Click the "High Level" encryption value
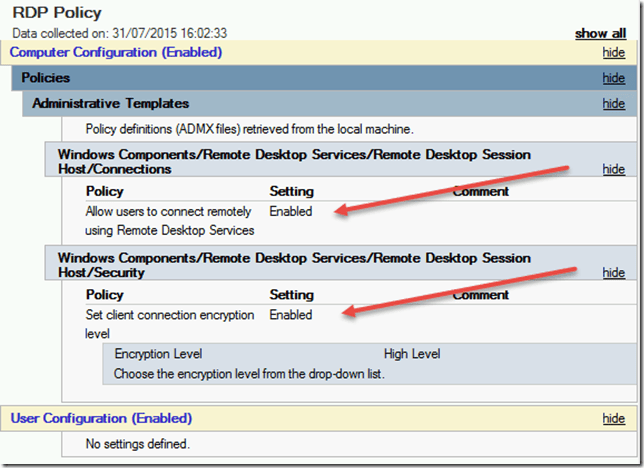 coord(411,354)
